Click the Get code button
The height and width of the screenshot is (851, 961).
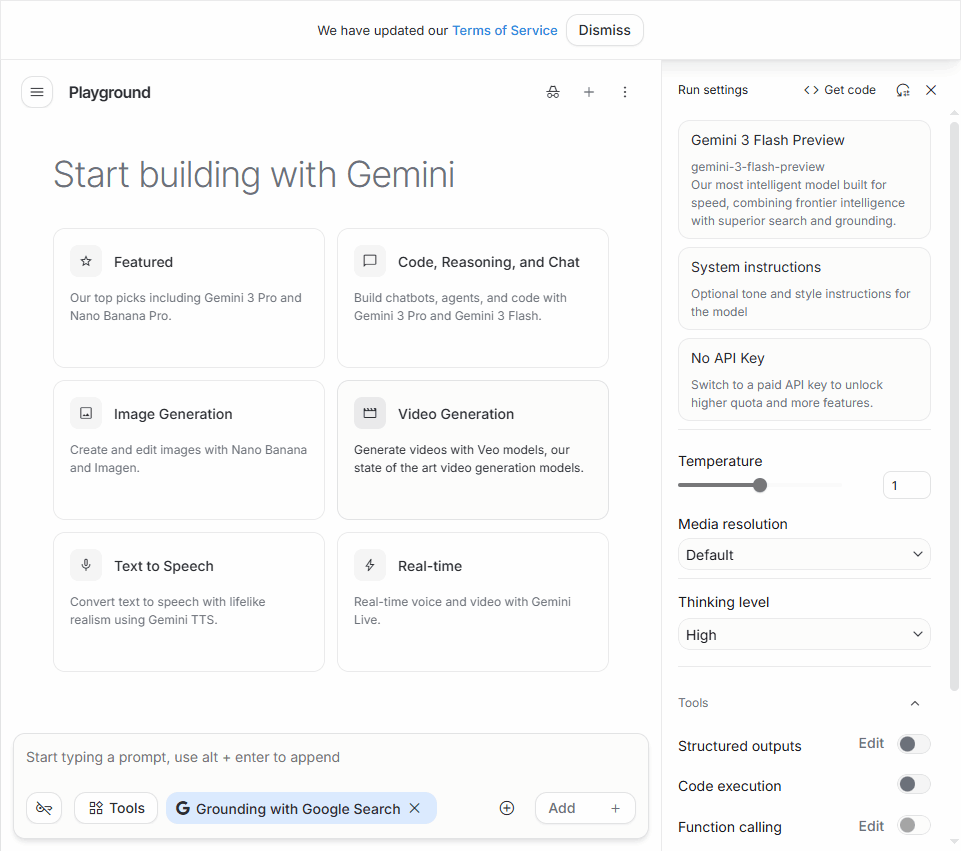839,89
